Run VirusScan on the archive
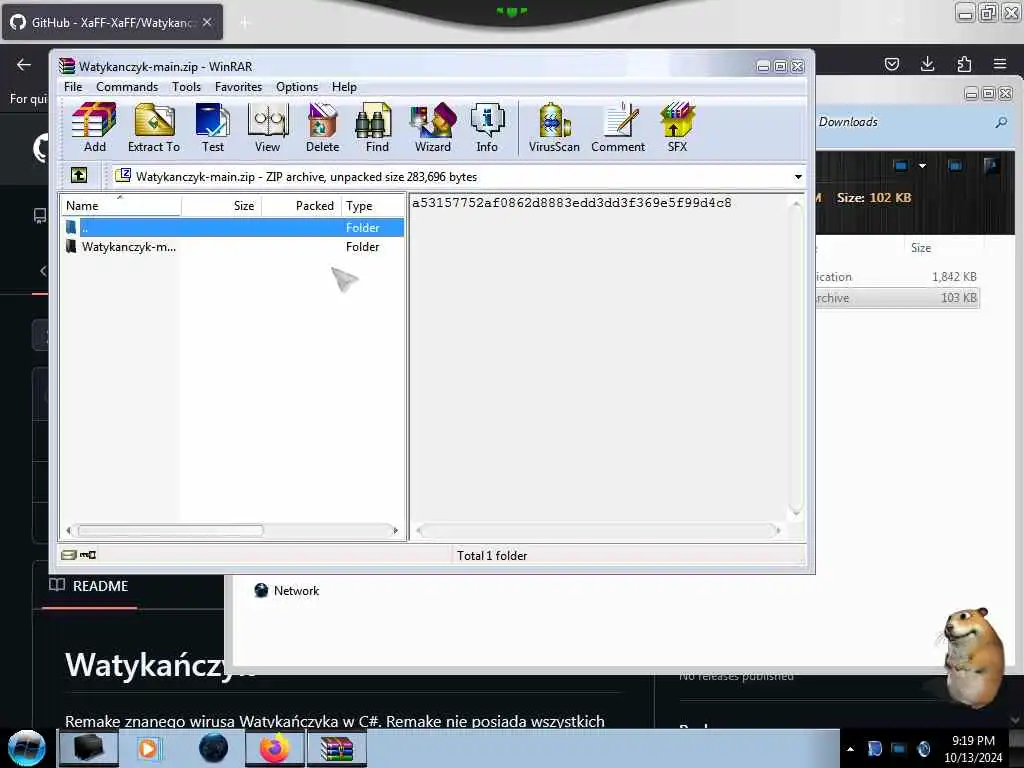This screenshot has height=768, width=1024. coord(554,128)
